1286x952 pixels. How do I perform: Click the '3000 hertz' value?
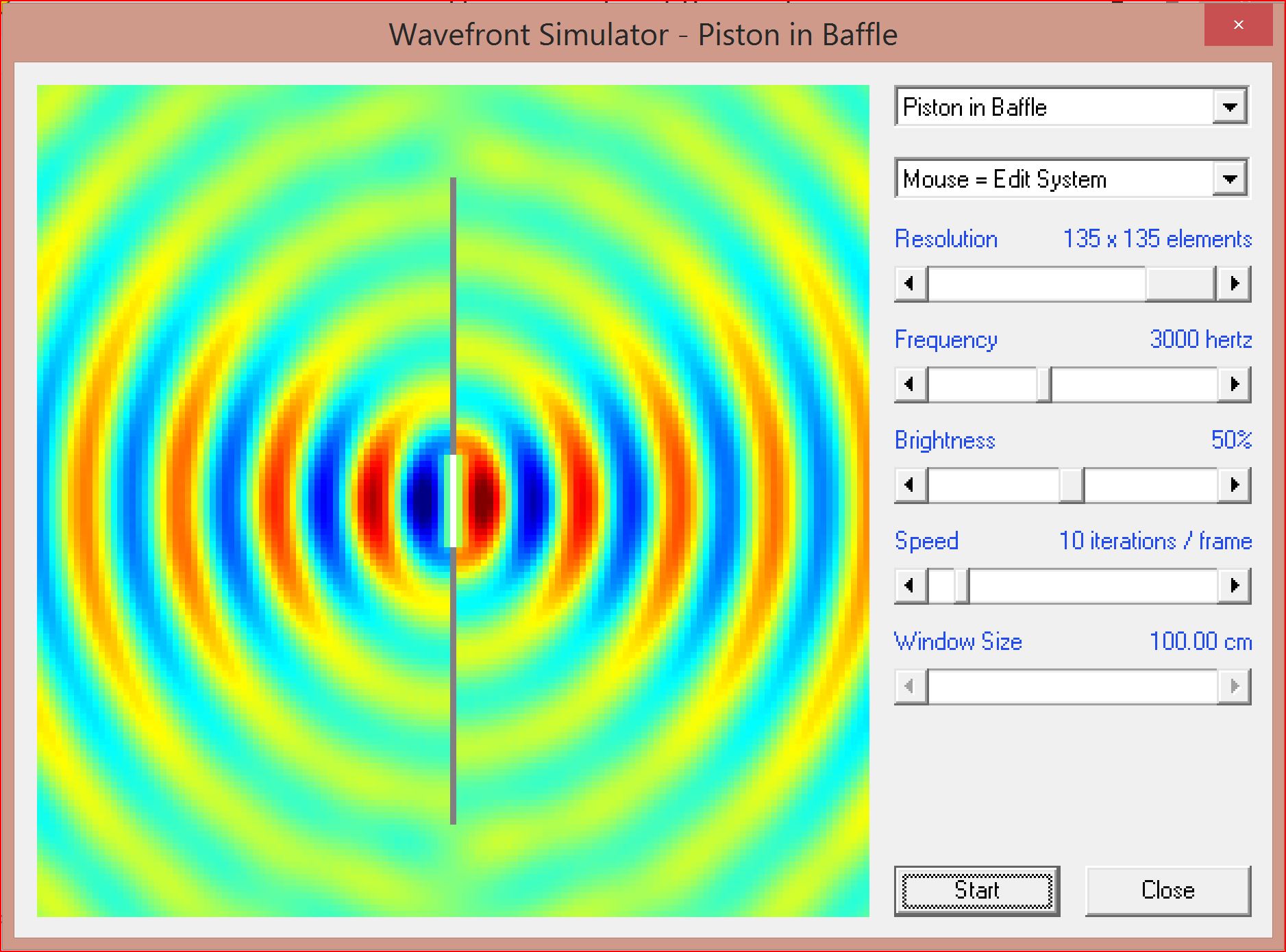click(x=1201, y=340)
